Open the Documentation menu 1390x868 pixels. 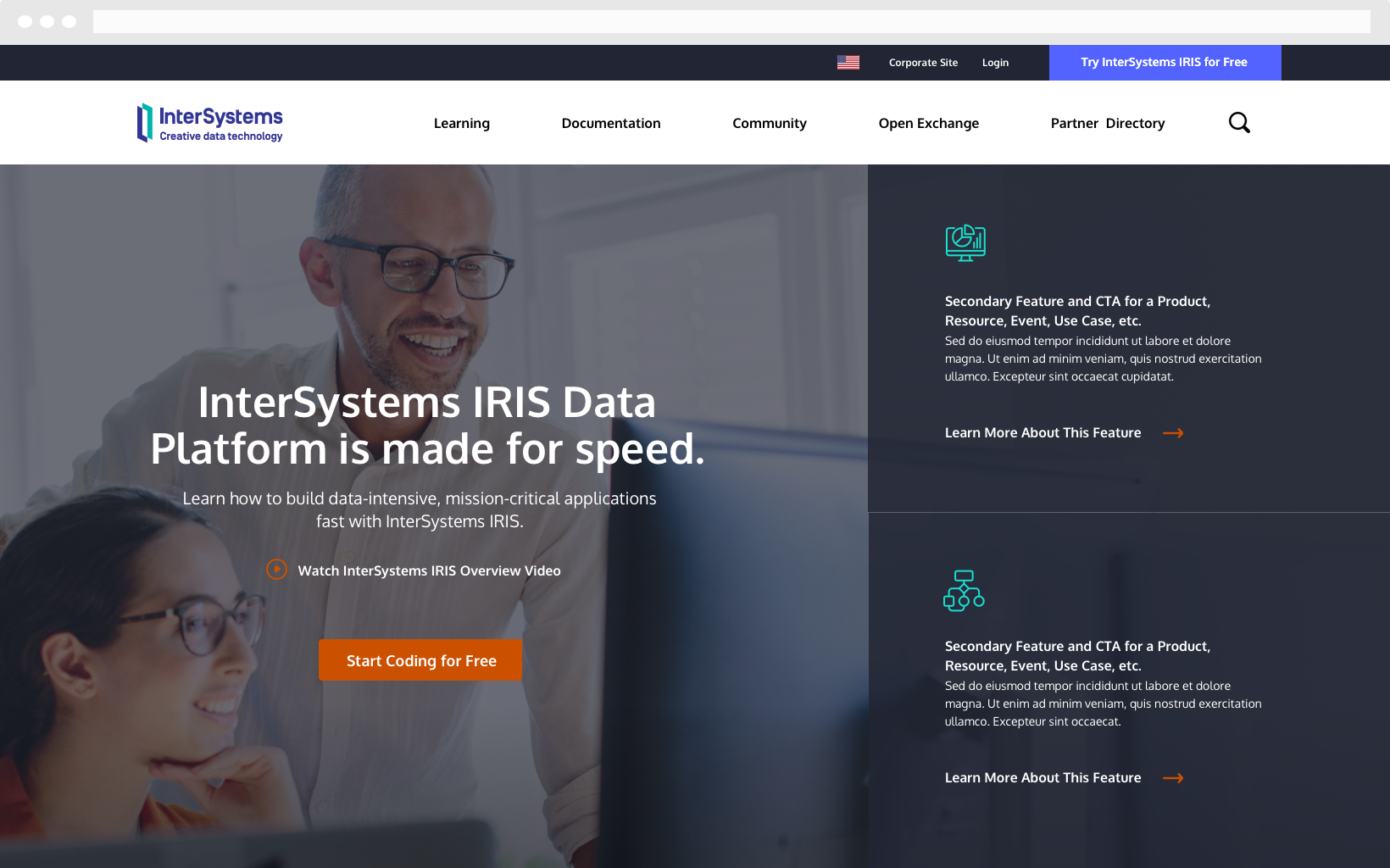[x=611, y=123]
